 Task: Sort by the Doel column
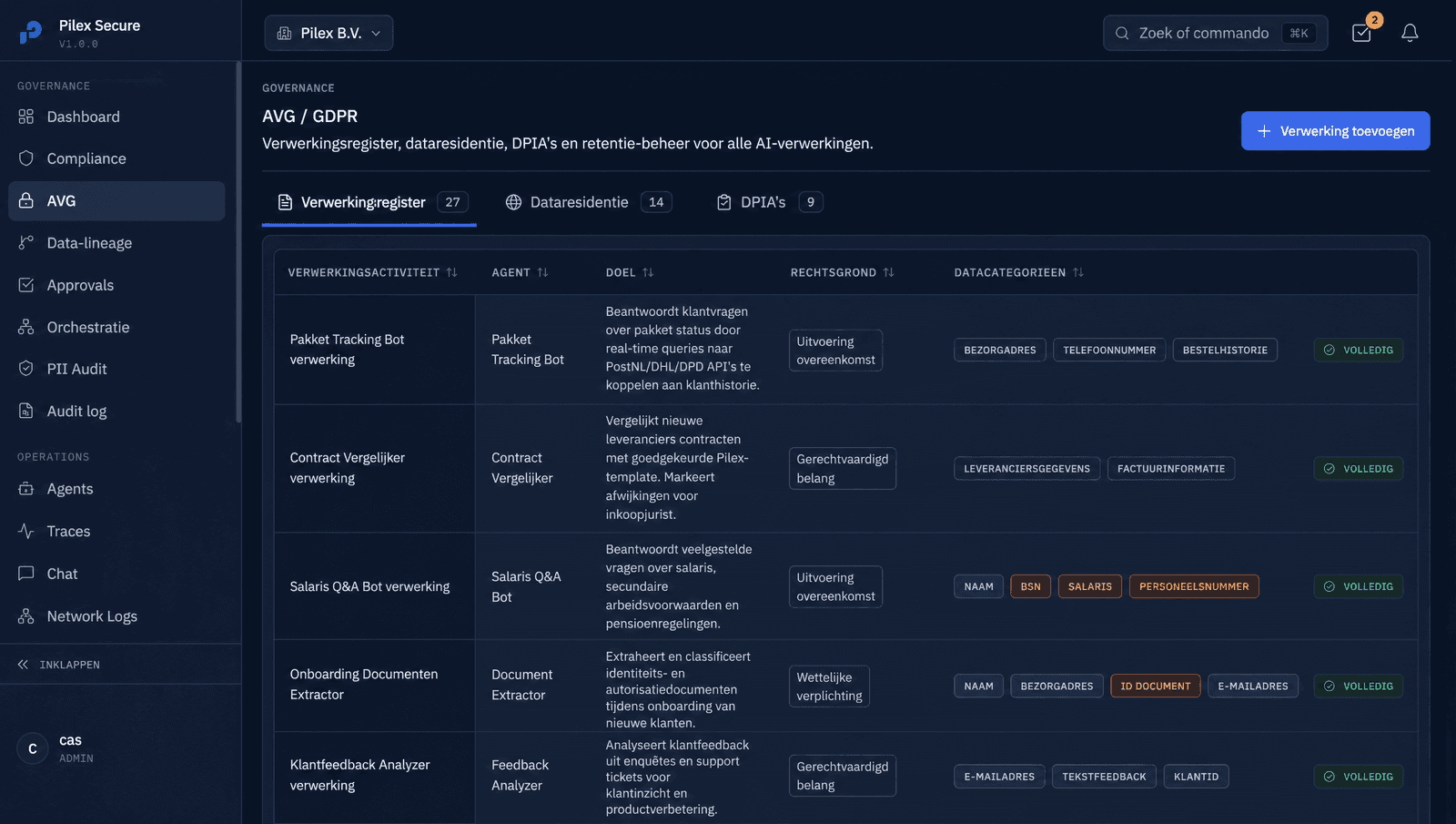point(630,272)
